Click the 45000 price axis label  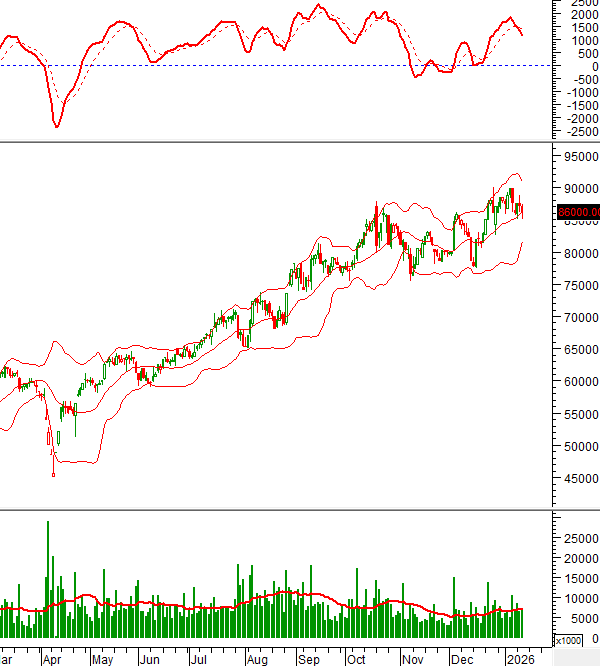pos(581,478)
